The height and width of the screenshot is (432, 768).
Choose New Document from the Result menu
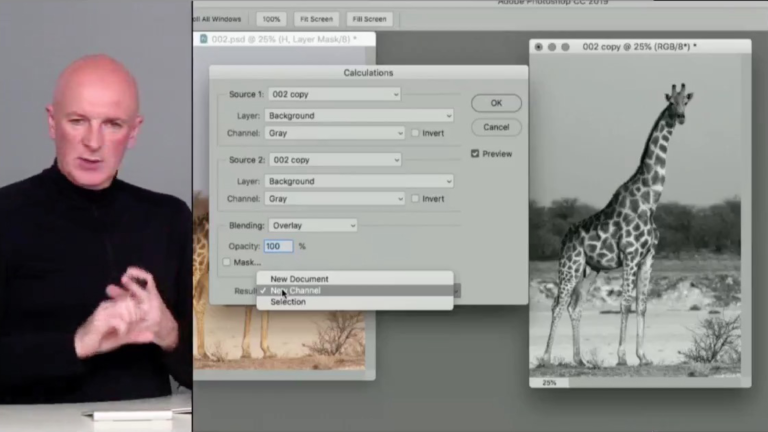click(299, 279)
